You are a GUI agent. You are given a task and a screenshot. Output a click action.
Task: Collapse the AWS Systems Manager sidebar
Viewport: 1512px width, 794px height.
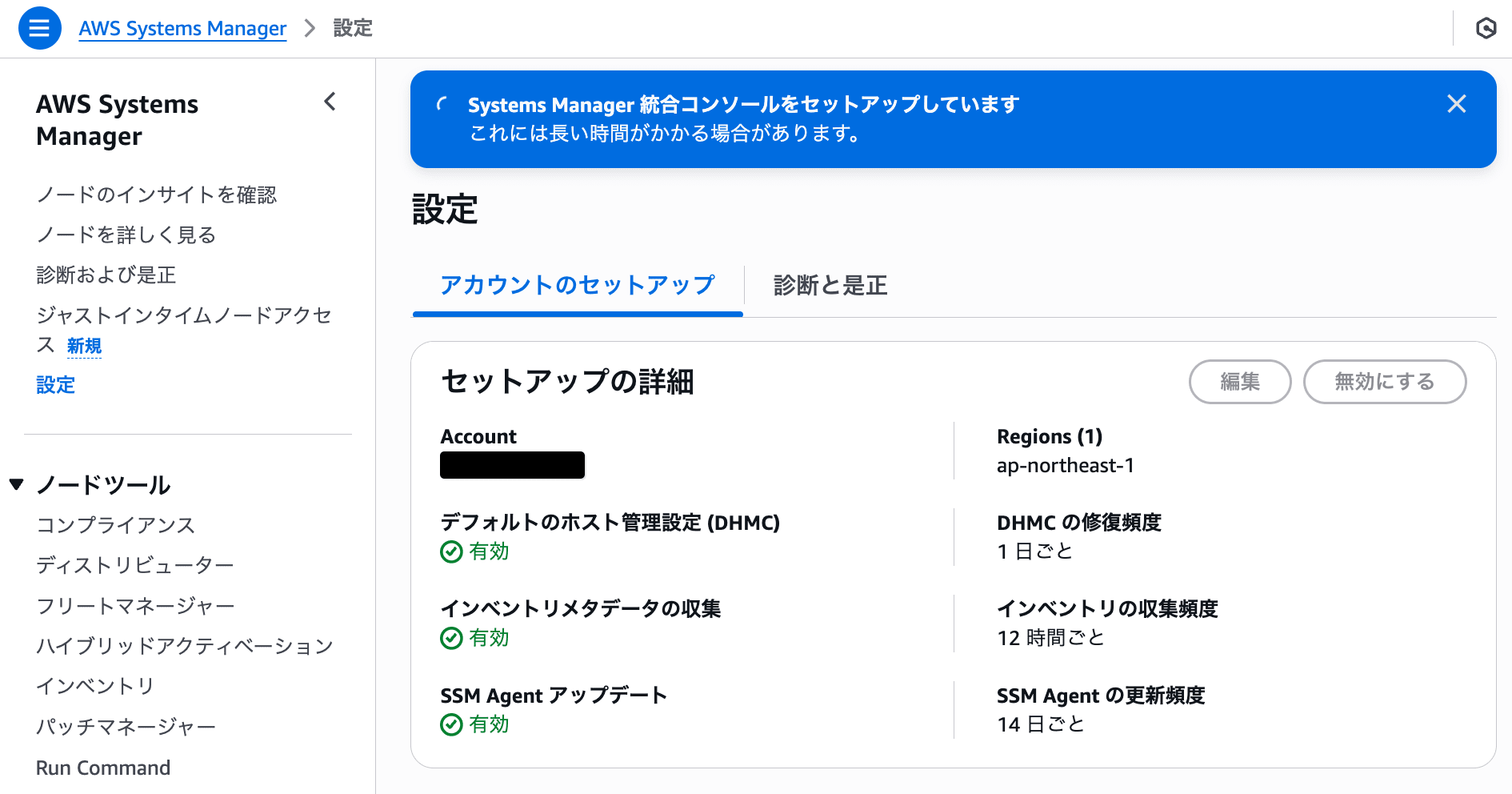[330, 102]
